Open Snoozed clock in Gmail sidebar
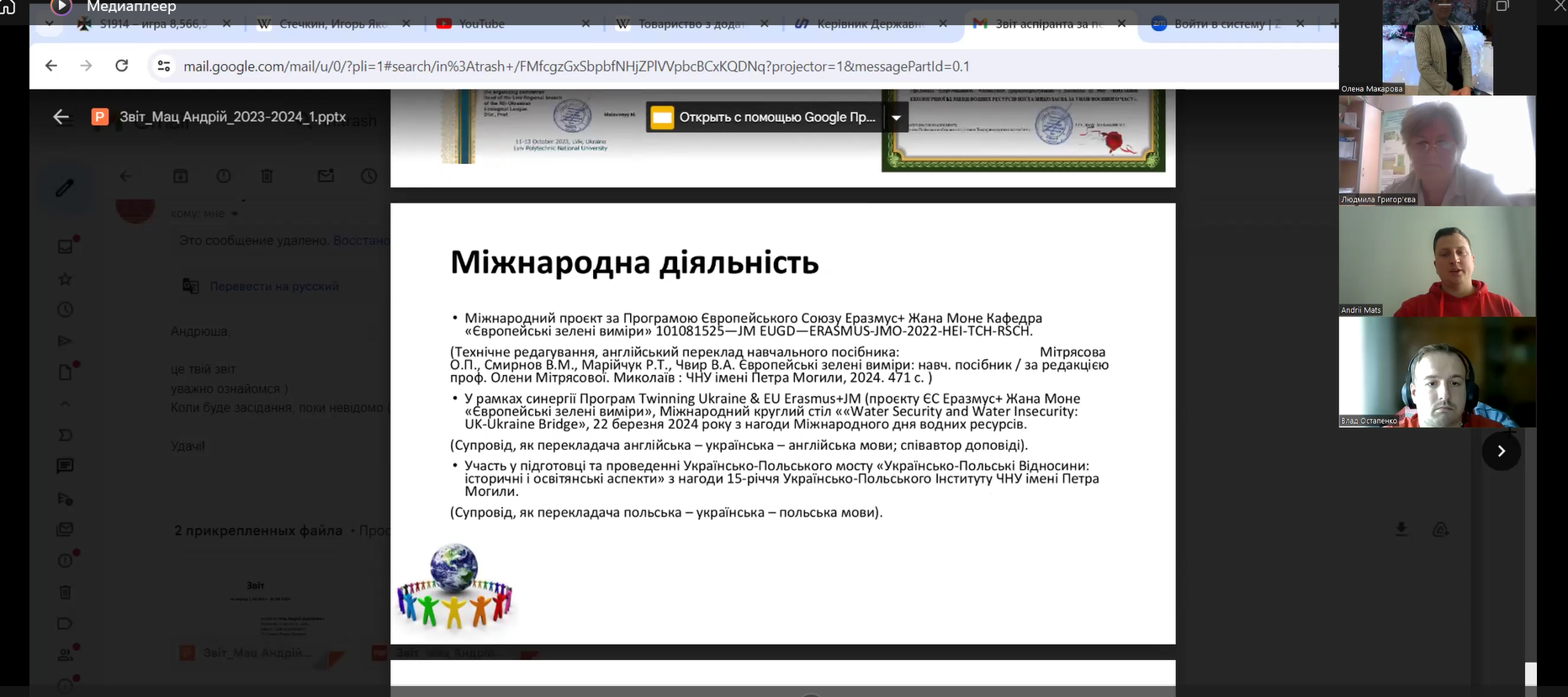The width and height of the screenshot is (1568, 697). tap(66, 309)
